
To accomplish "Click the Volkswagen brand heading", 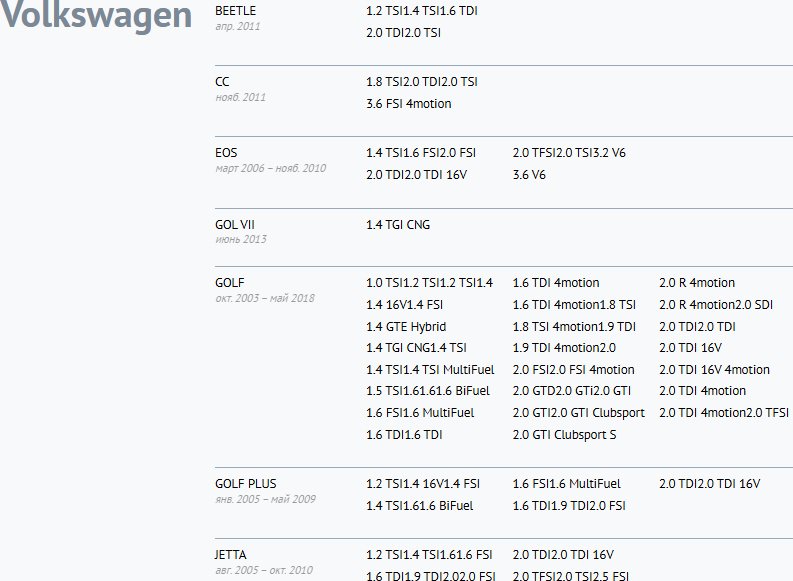I will pyautogui.click(x=96, y=16).
